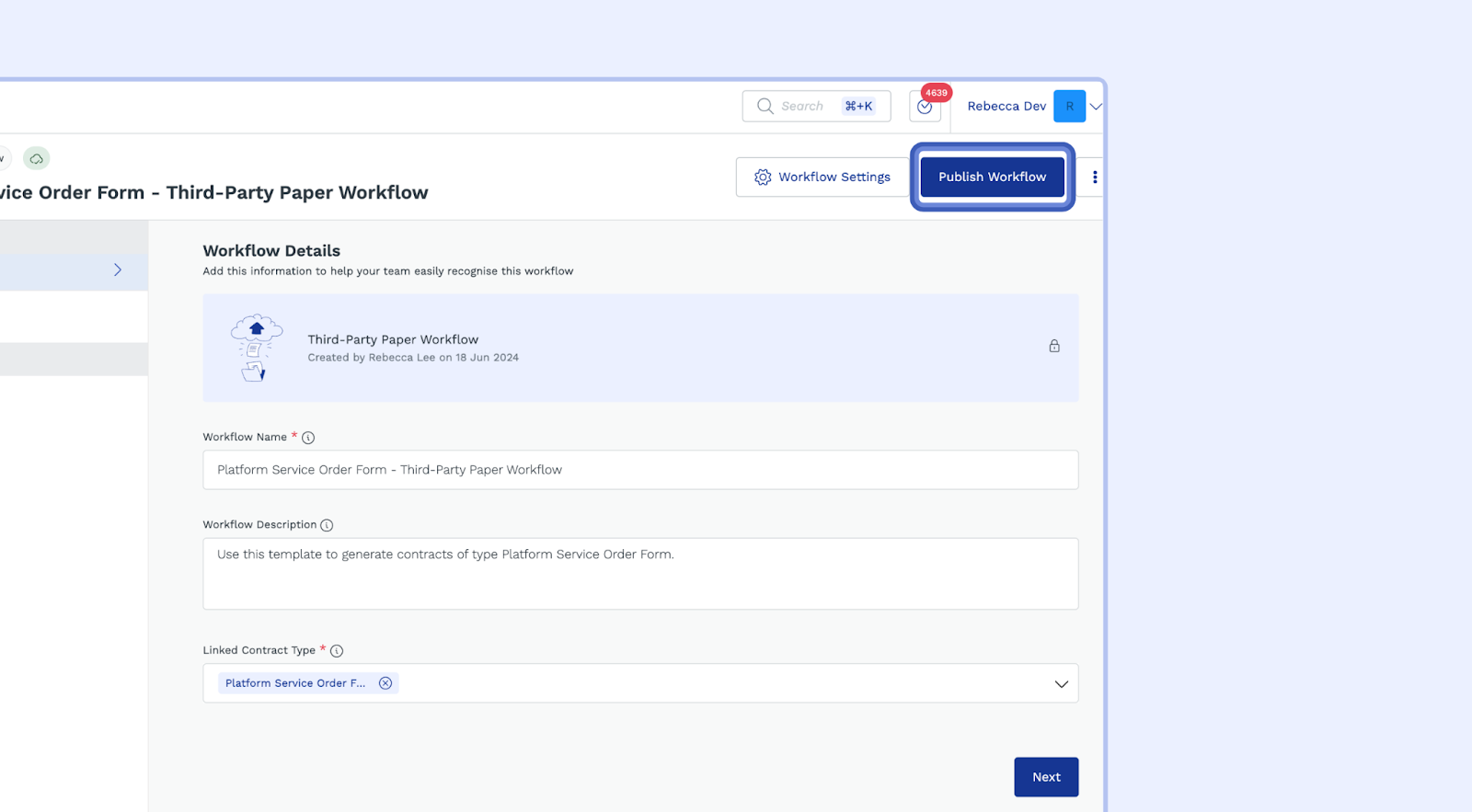Click the Rebecca Dev account name
The height and width of the screenshot is (812, 1472).
point(1006,107)
